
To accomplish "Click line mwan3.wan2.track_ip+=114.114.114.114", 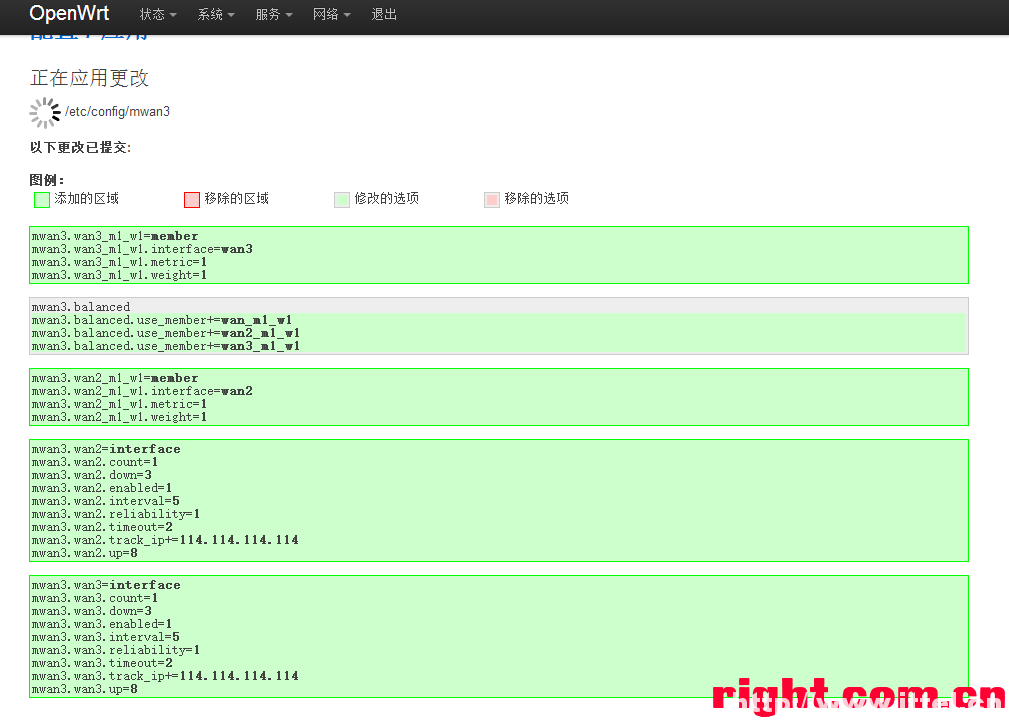I will tap(165, 540).
